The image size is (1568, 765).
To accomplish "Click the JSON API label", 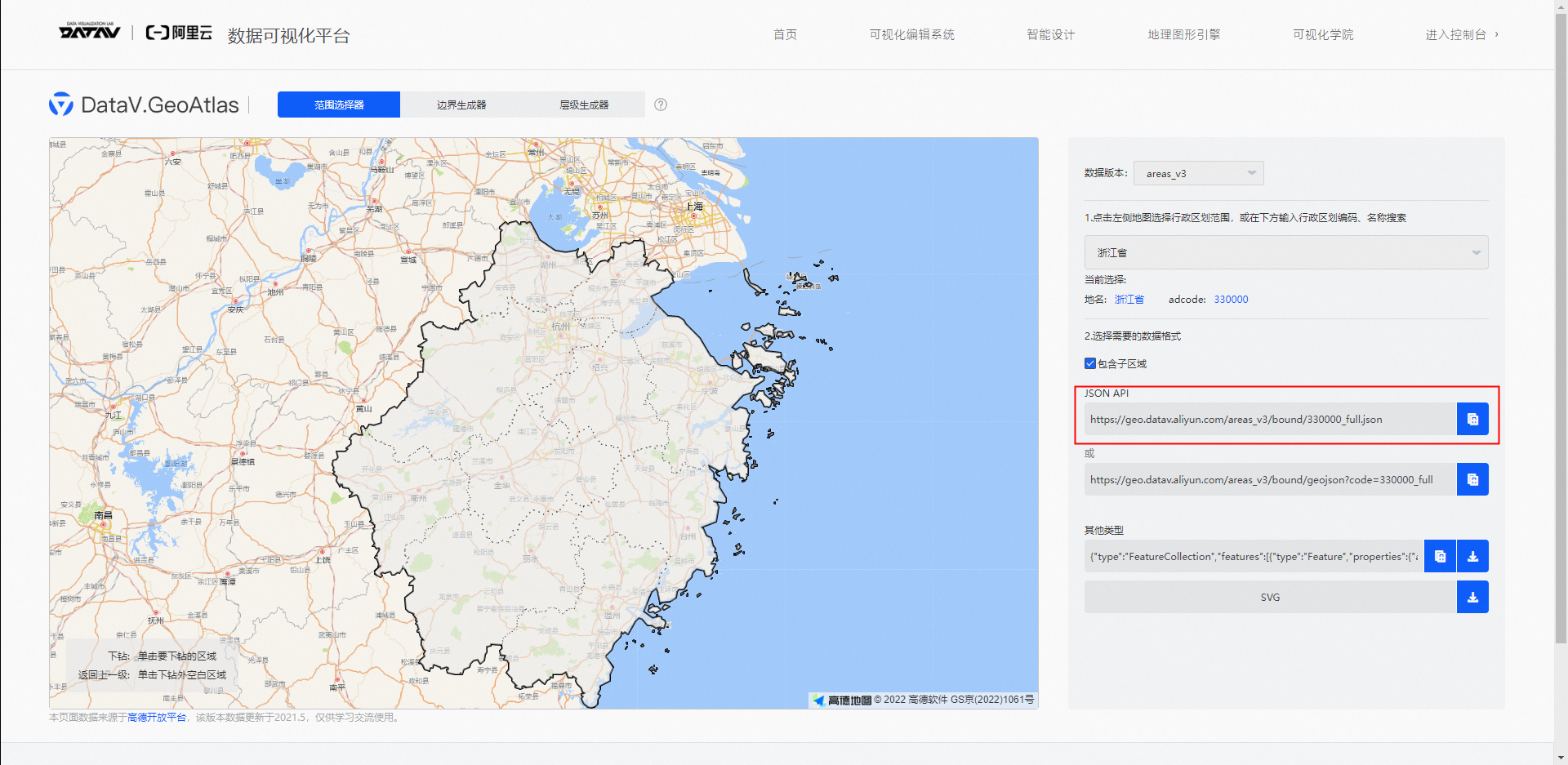I will coord(1107,394).
